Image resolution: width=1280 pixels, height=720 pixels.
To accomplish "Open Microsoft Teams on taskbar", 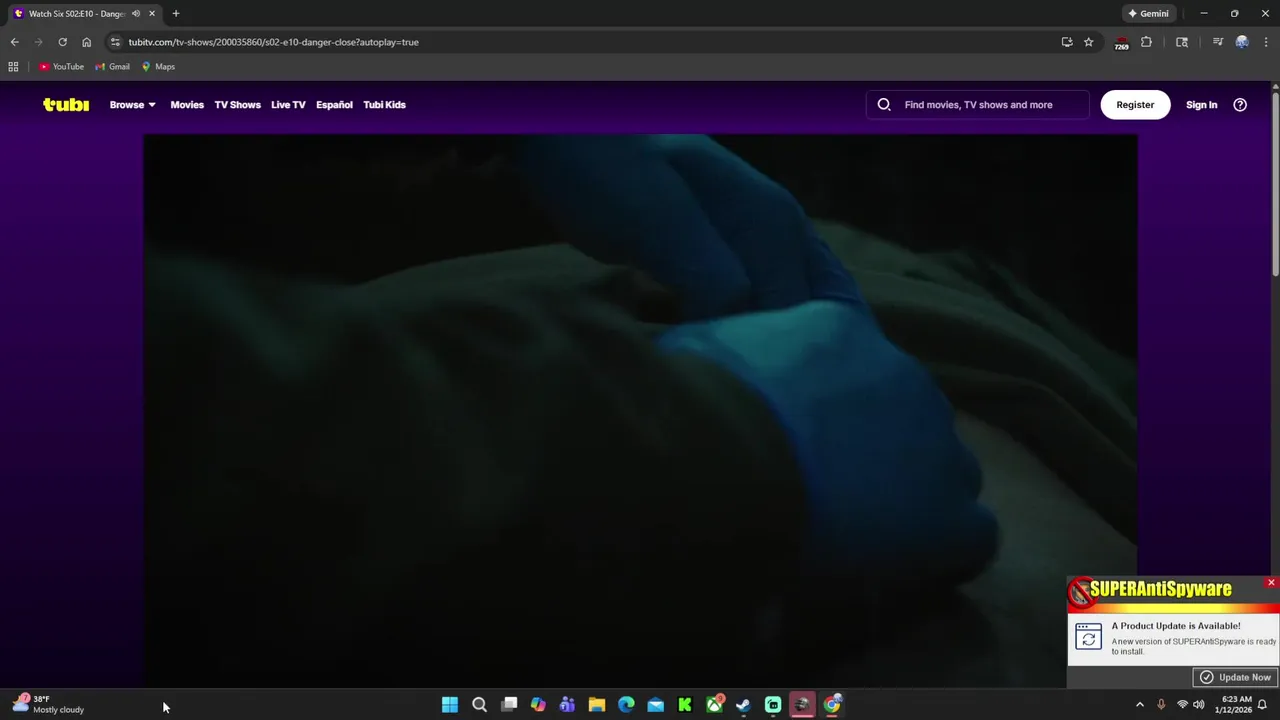I will coord(567,705).
